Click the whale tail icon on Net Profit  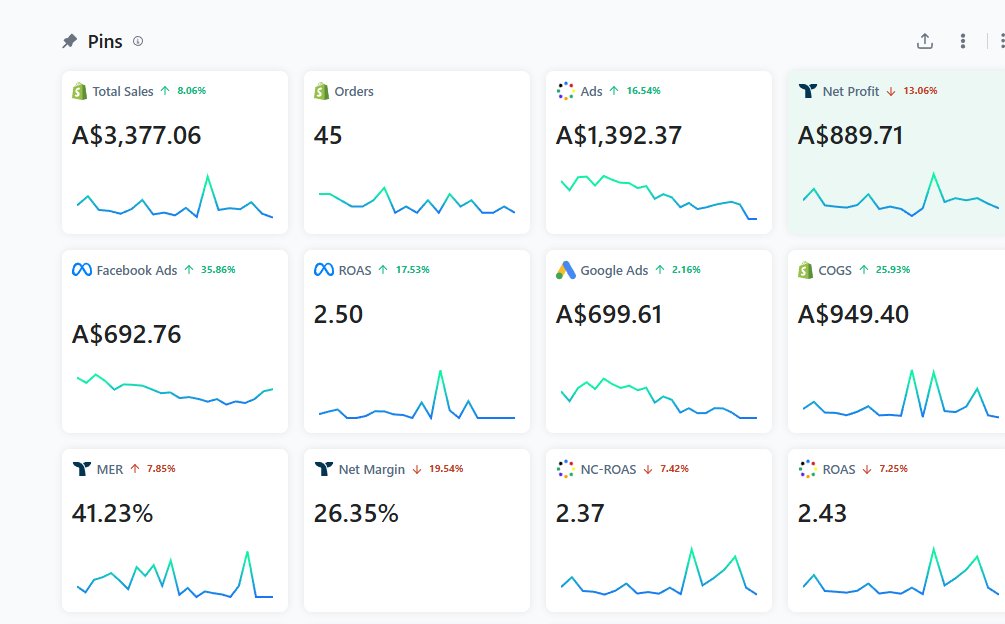point(808,91)
